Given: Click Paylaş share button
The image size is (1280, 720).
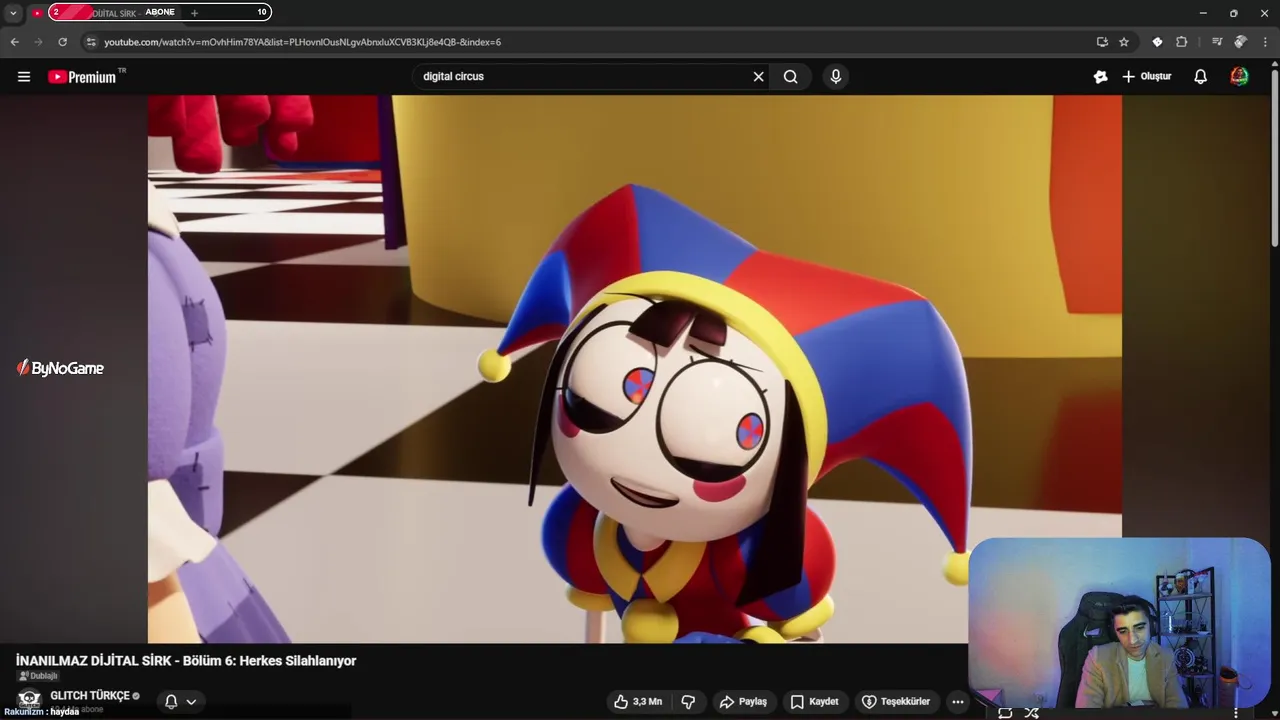Looking at the screenshot, I should [x=743, y=702].
